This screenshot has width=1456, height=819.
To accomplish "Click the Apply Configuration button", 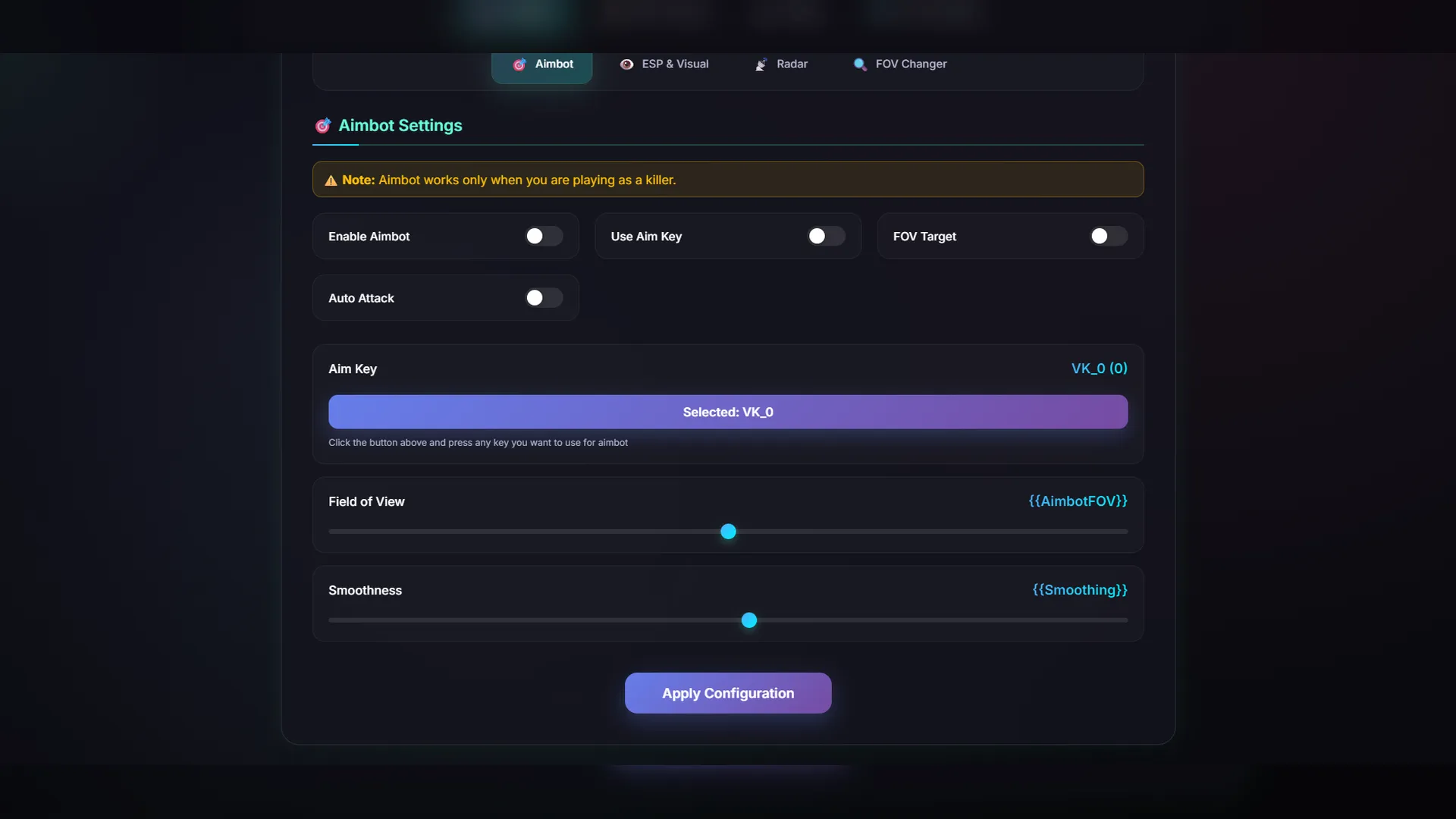I will point(728,693).
